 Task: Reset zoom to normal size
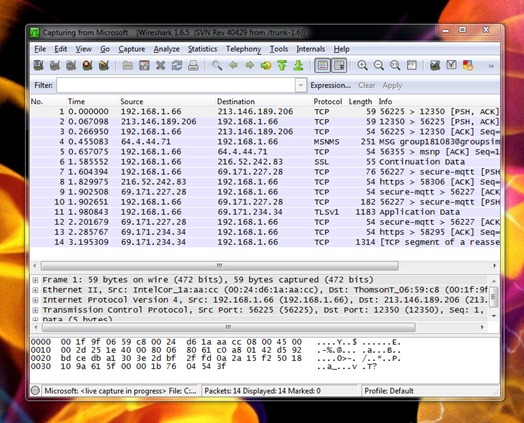point(395,65)
